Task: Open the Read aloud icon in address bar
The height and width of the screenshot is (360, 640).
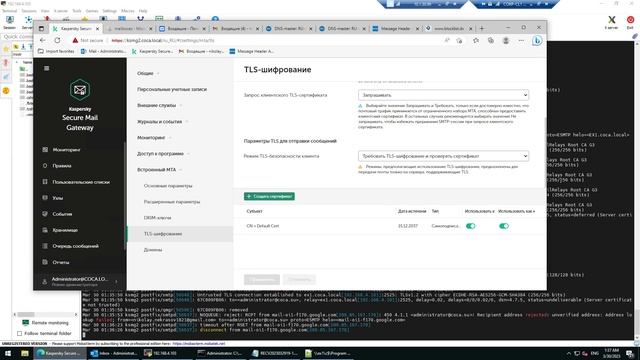Action: 447,40
